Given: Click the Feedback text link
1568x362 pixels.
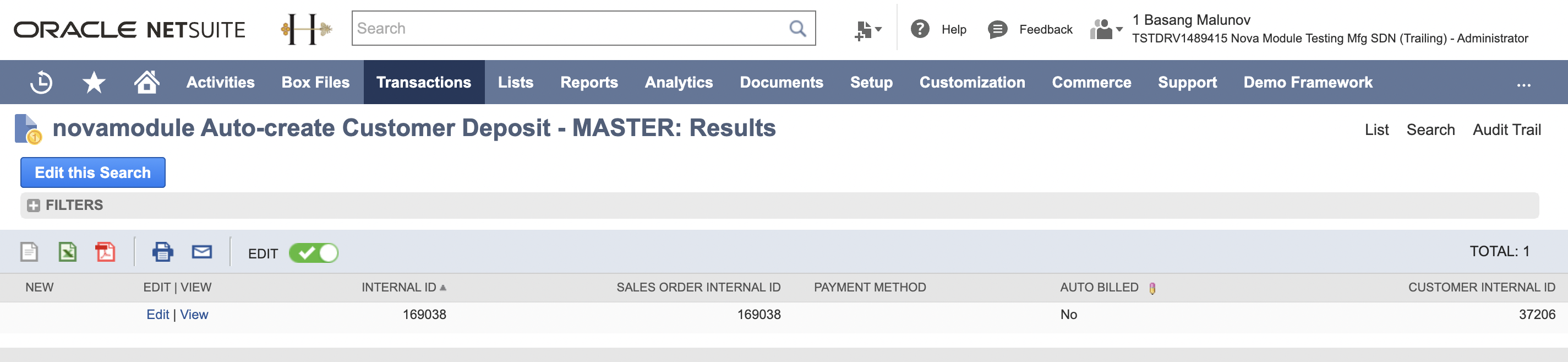Looking at the screenshot, I should 1046,29.
